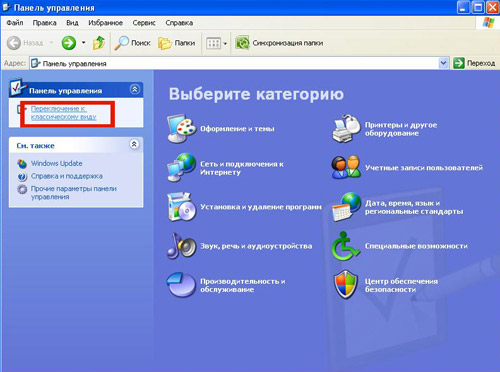Click the user accounts people icon
This screenshot has height=372, width=500.
[x=346, y=167]
